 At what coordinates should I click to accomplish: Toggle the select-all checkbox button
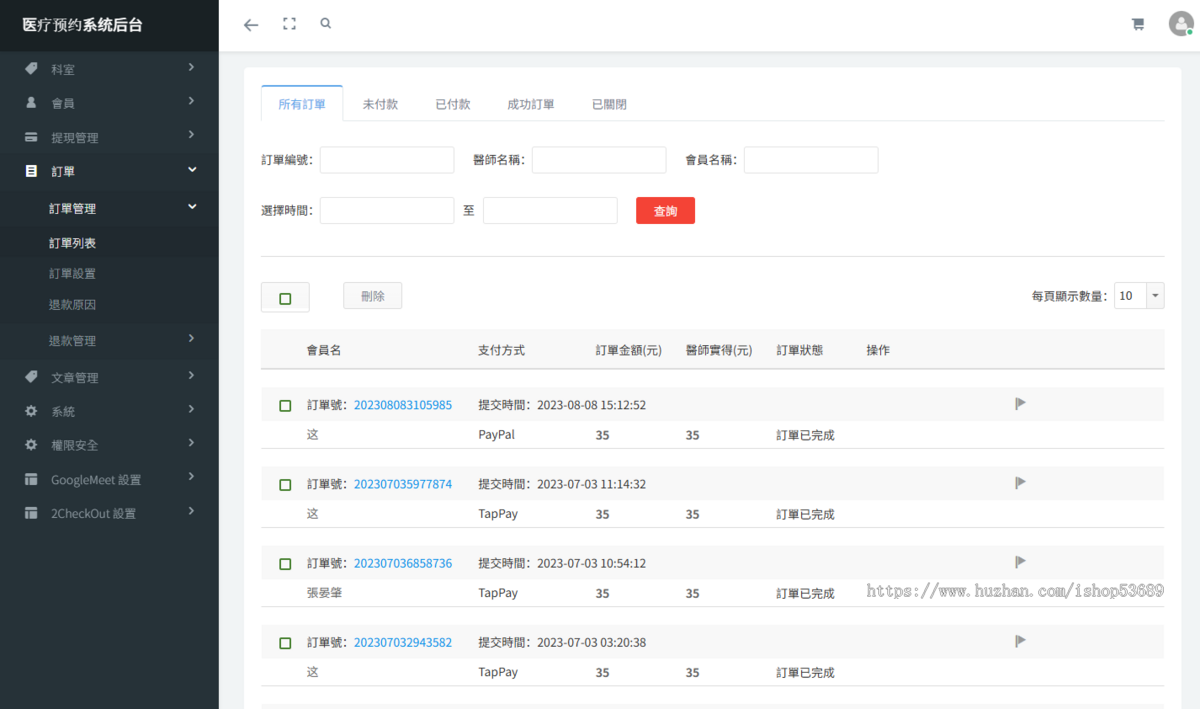[x=285, y=298]
